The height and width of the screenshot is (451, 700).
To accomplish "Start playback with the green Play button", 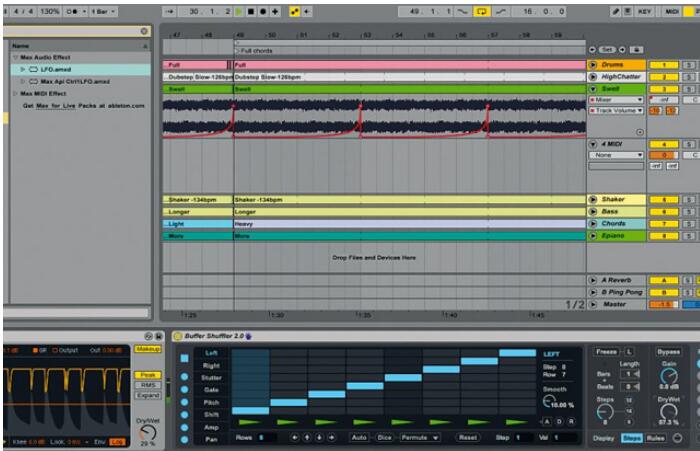I will click(239, 12).
